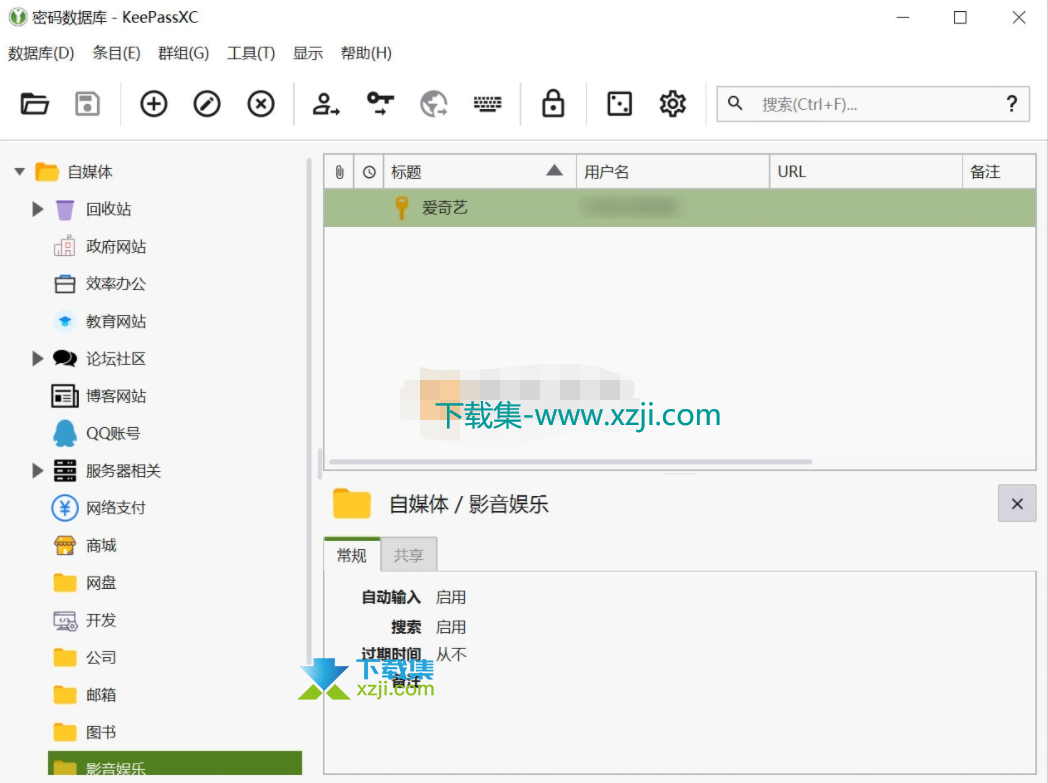Choose the 教育网站 group
Image resolution: width=1048 pixels, height=783 pixels.
[116, 321]
